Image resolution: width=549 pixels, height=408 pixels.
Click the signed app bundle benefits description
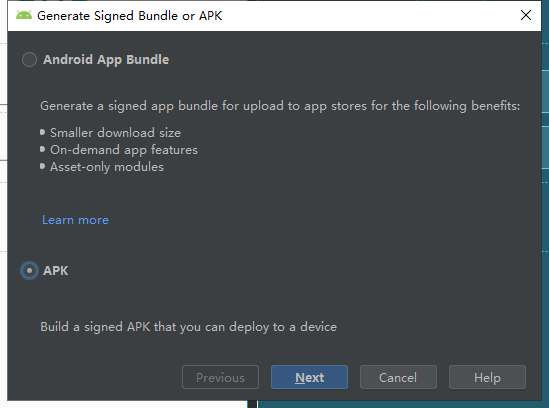pyautogui.click(x=280, y=106)
